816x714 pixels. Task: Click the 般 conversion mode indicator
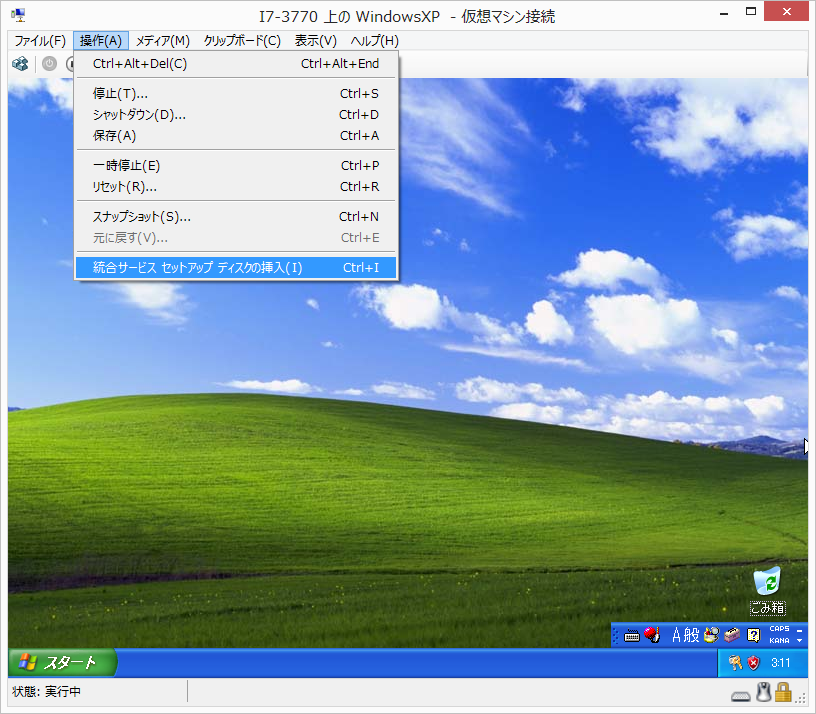pyautogui.click(x=692, y=635)
